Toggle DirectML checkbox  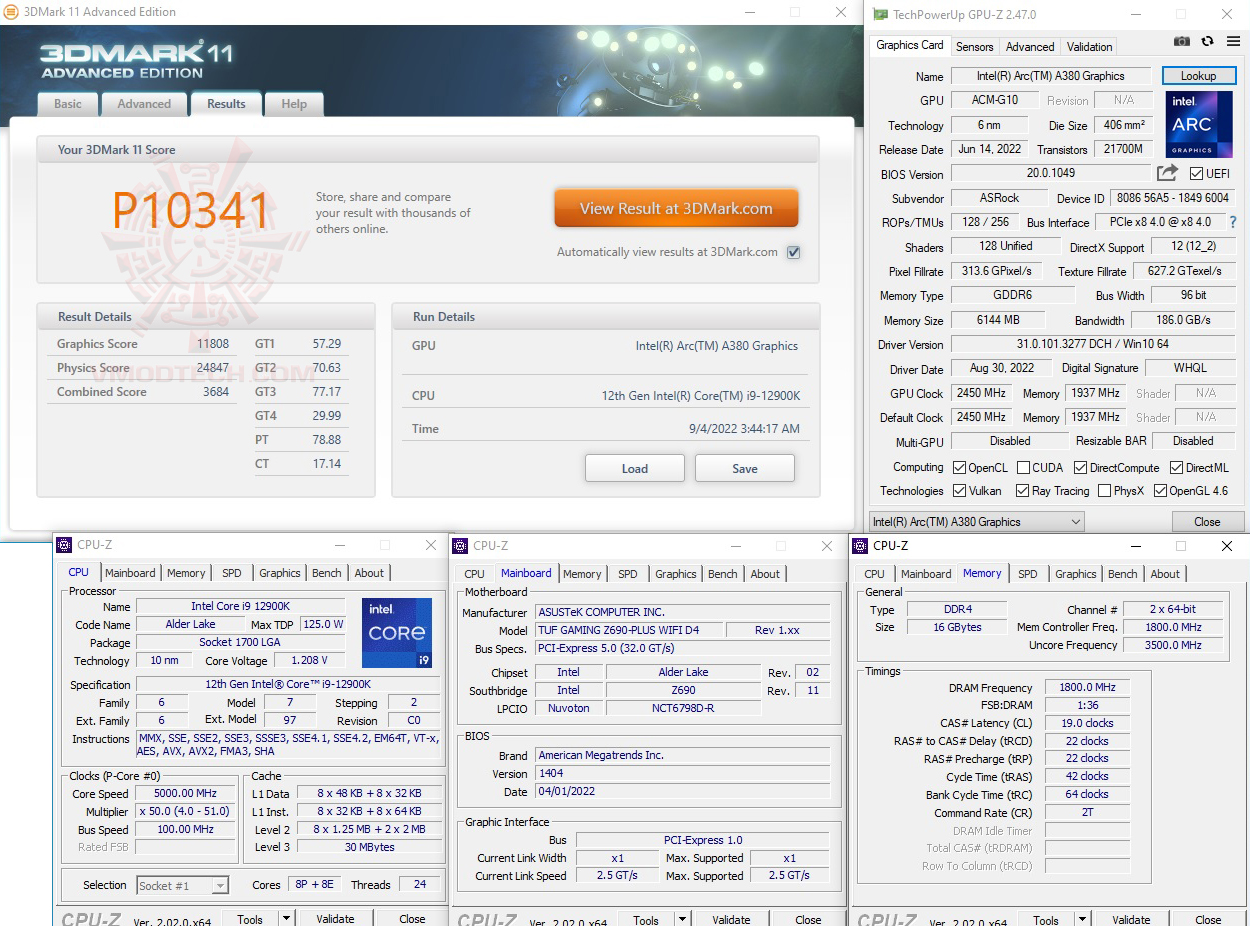point(1175,468)
